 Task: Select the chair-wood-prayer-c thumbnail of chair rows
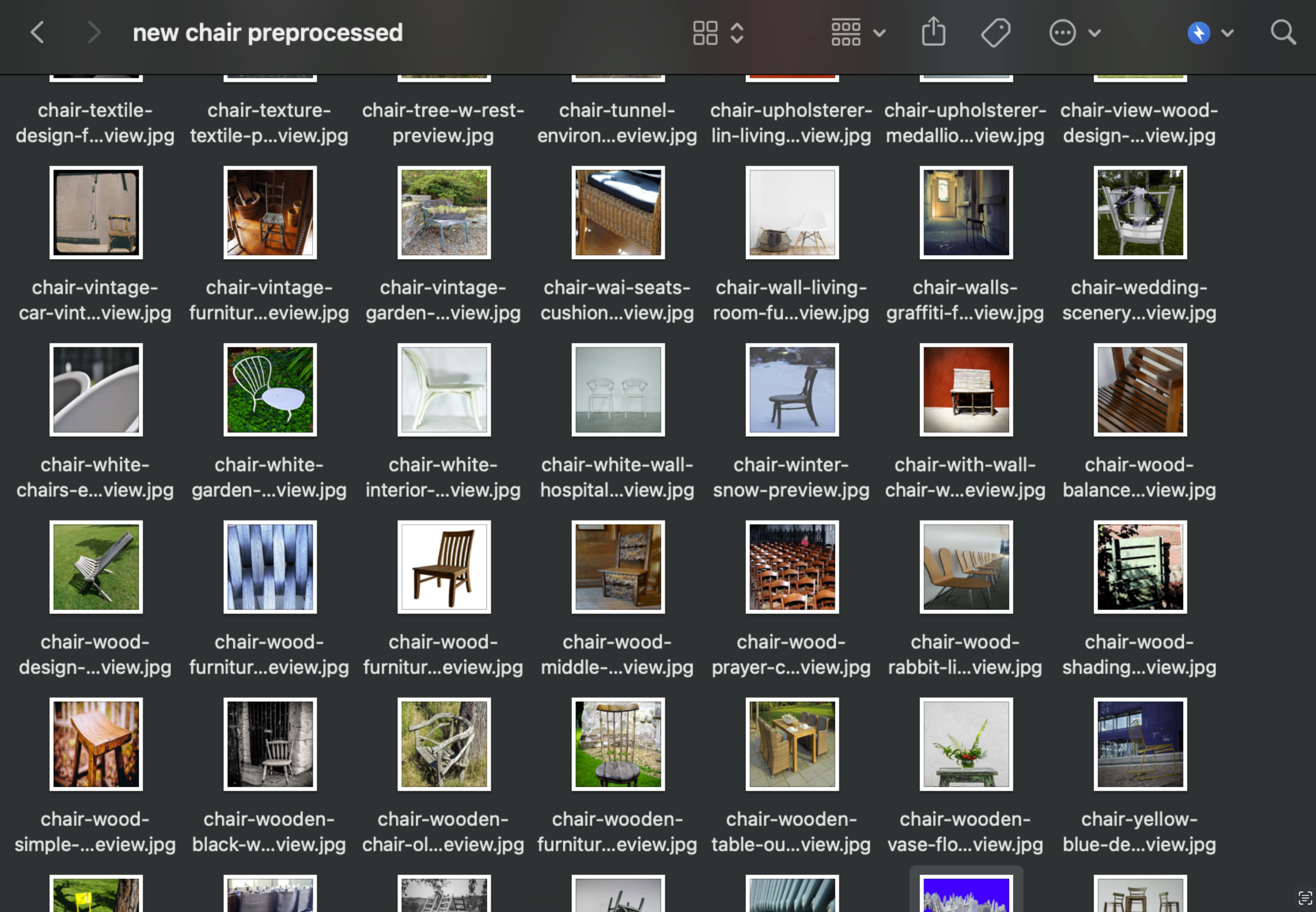792,567
